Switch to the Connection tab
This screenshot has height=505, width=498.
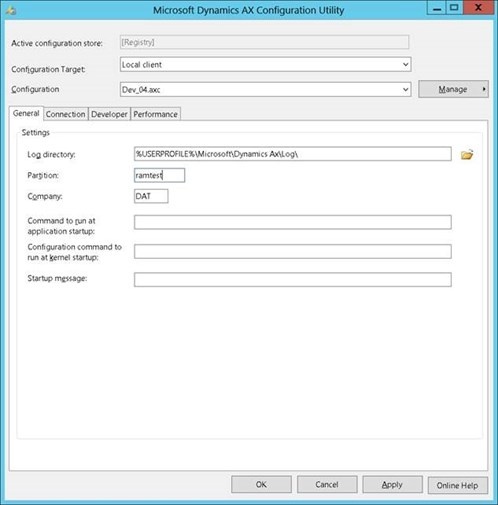65,114
